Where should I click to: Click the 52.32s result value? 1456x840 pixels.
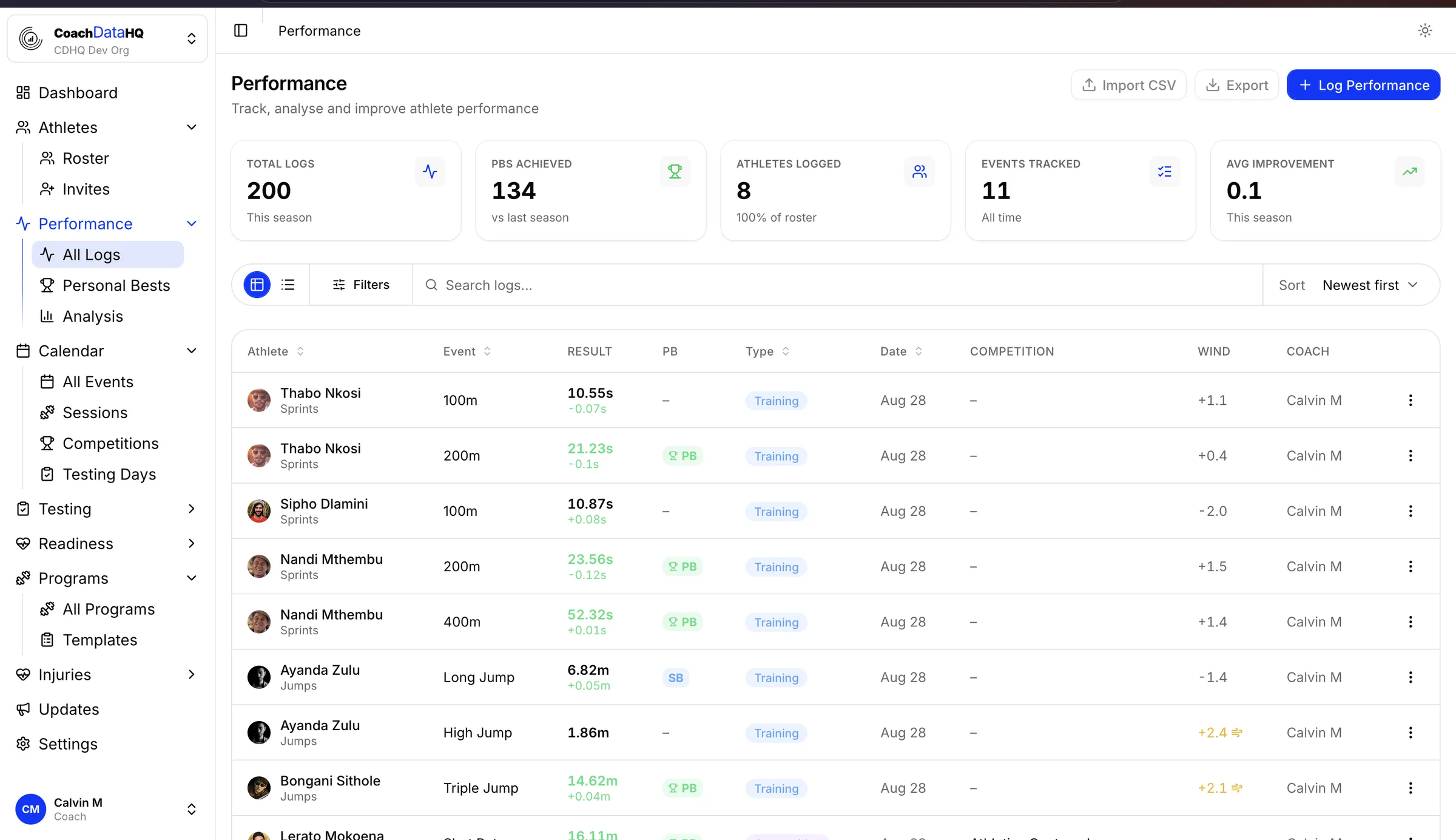point(590,614)
